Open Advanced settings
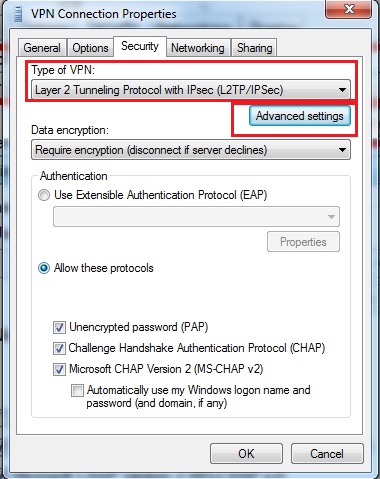 pyautogui.click(x=300, y=116)
